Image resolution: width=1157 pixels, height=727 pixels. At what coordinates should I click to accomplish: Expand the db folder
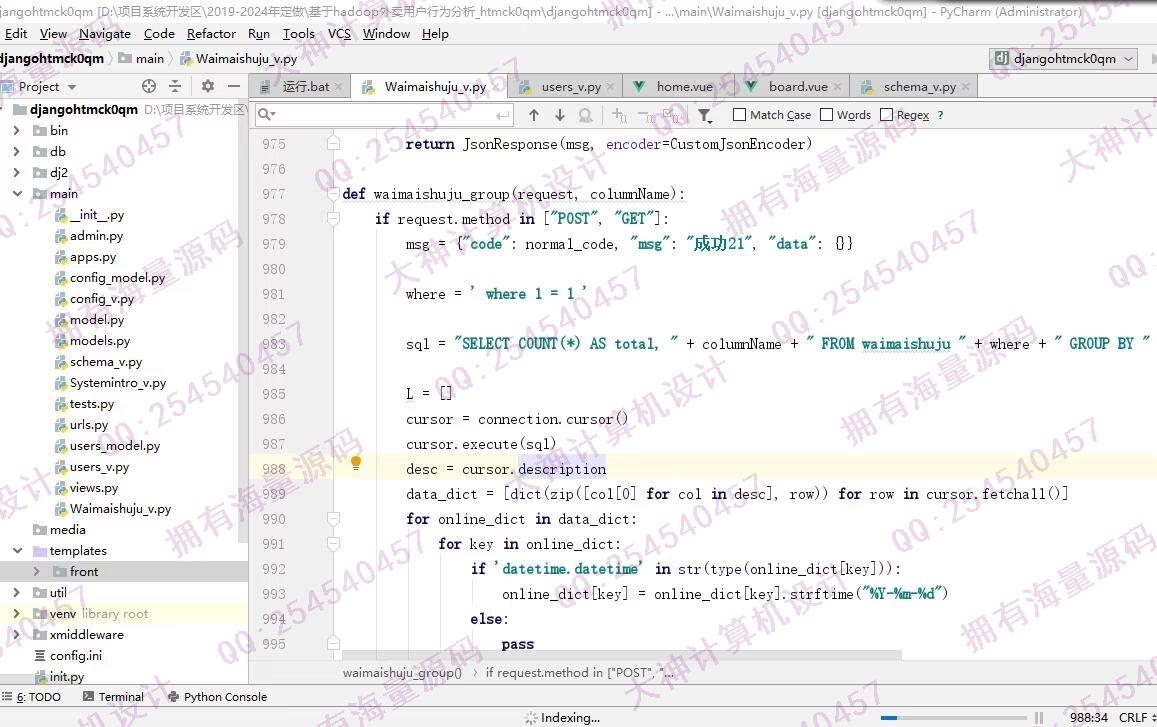[17, 151]
